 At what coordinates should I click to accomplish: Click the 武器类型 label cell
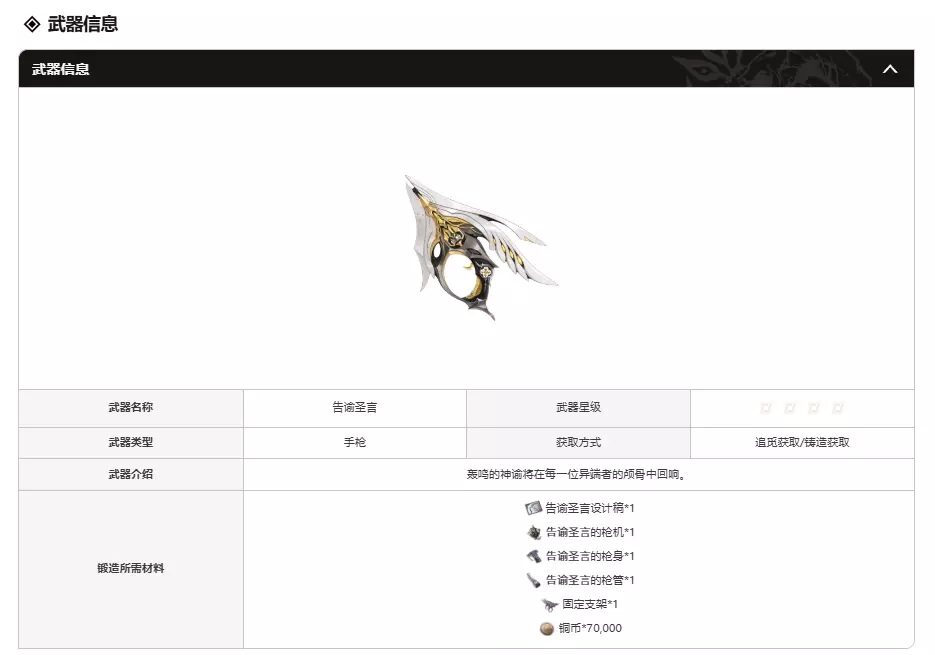[131, 443]
